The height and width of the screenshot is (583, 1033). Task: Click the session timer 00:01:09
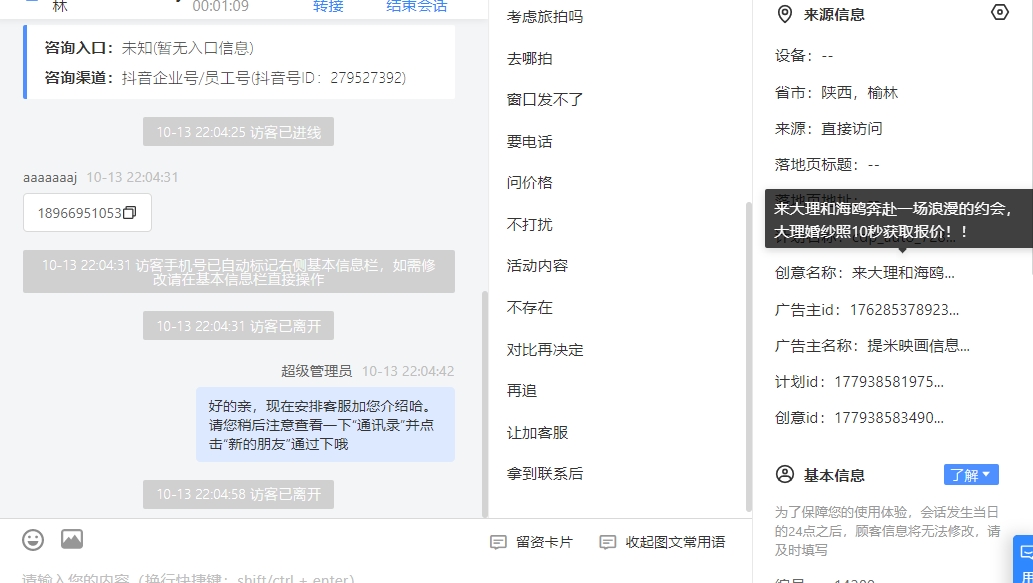pyautogui.click(x=221, y=7)
